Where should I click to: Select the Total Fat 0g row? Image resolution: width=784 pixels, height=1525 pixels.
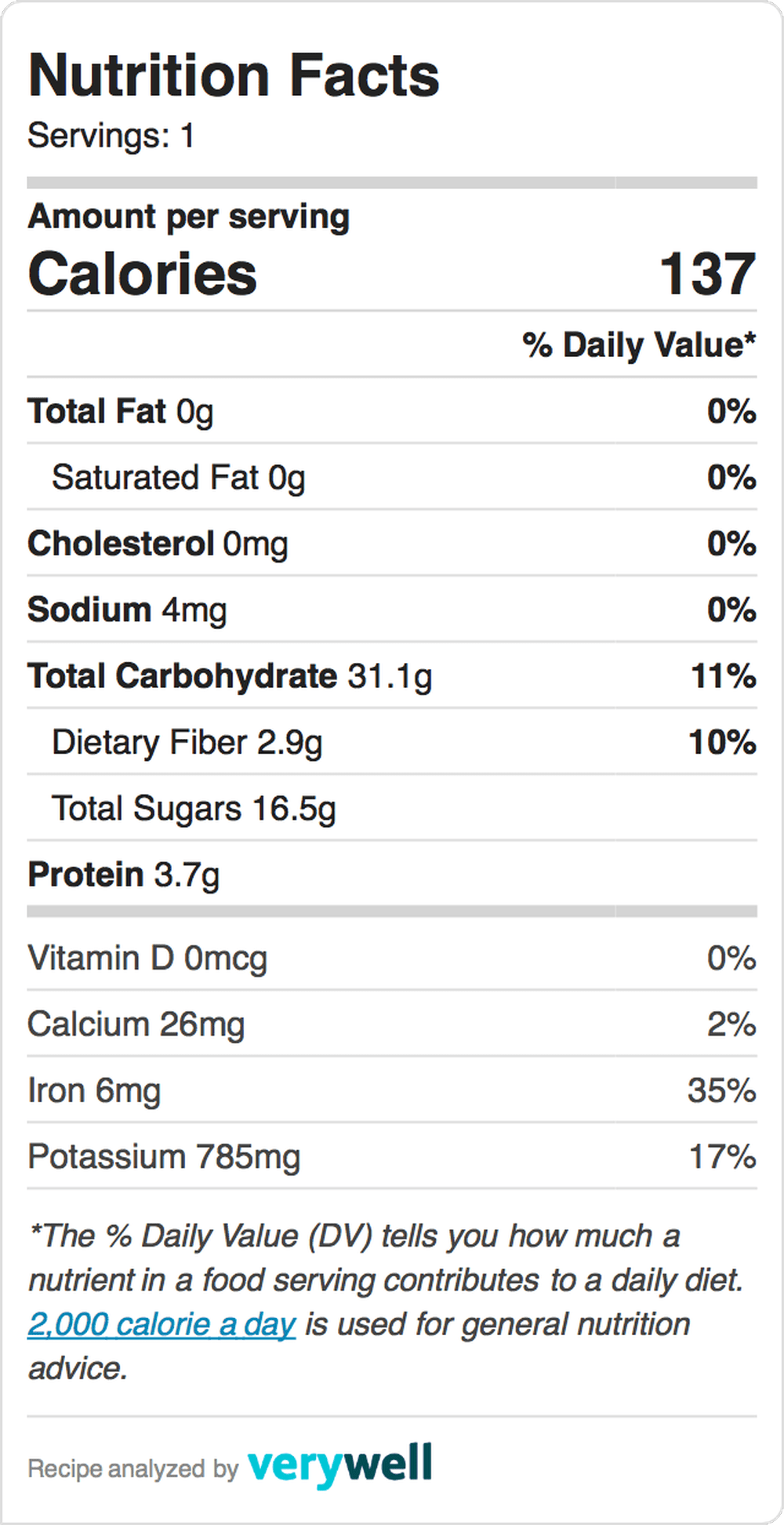click(392, 411)
